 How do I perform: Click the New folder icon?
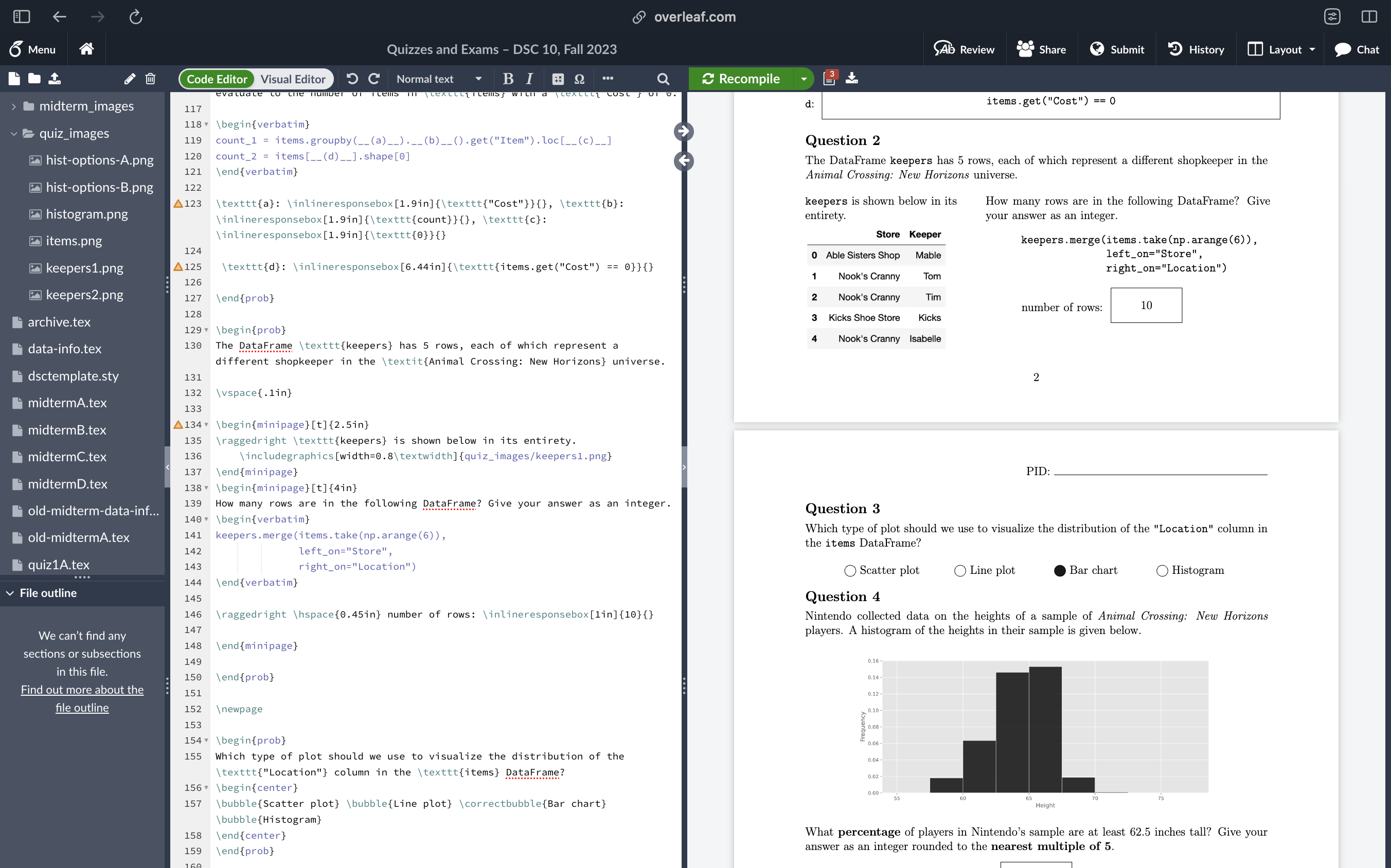click(x=34, y=79)
